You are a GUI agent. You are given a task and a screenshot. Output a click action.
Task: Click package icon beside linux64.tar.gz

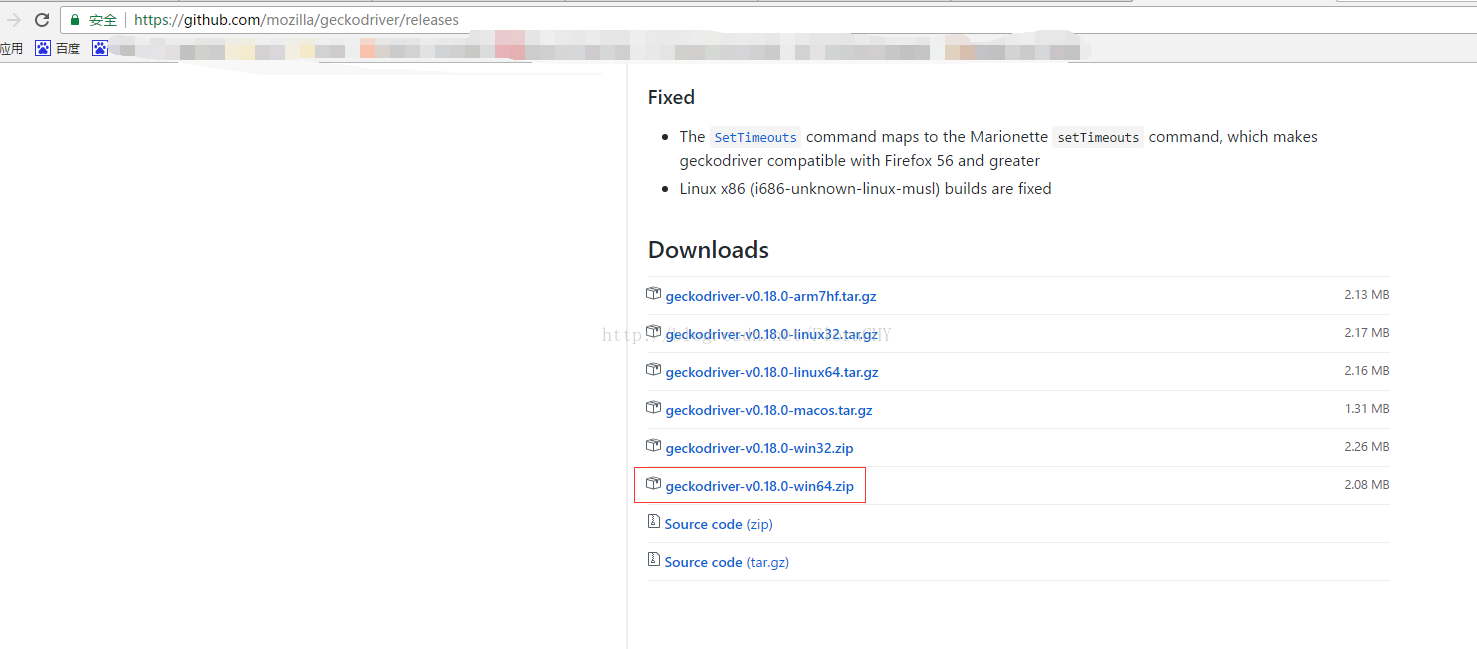[654, 370]
